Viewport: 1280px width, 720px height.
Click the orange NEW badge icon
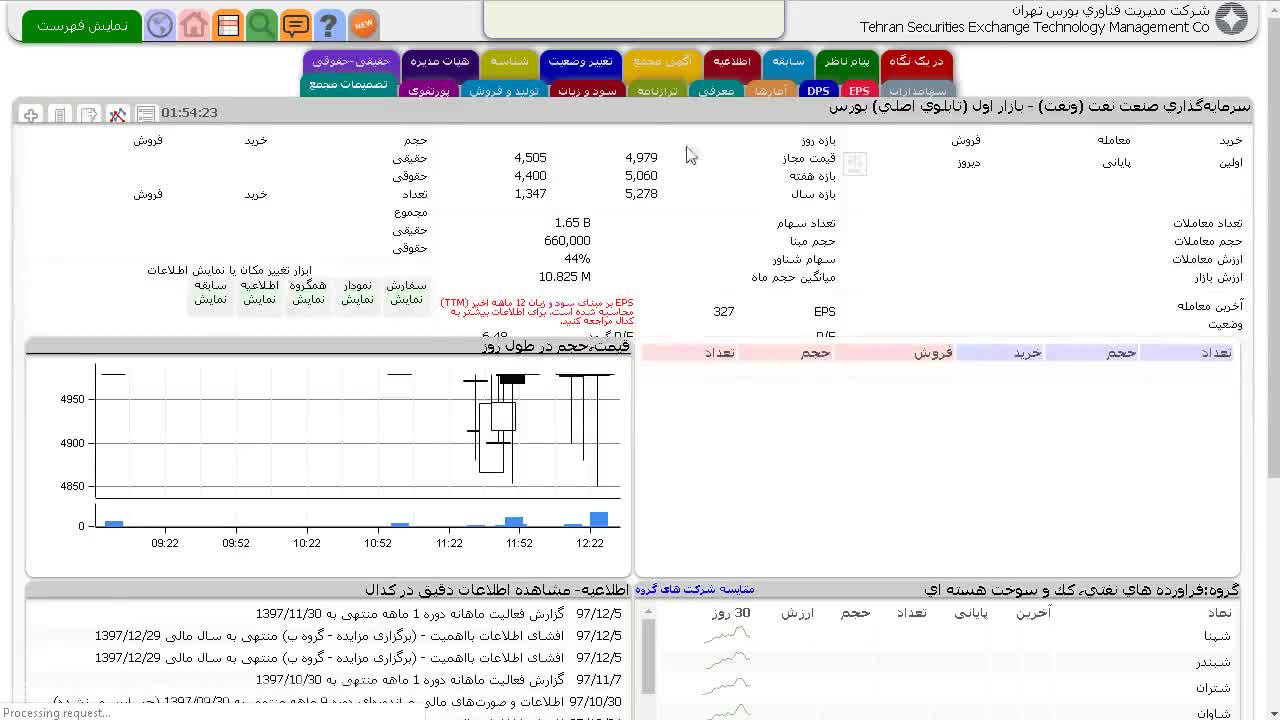pos(364,23)
